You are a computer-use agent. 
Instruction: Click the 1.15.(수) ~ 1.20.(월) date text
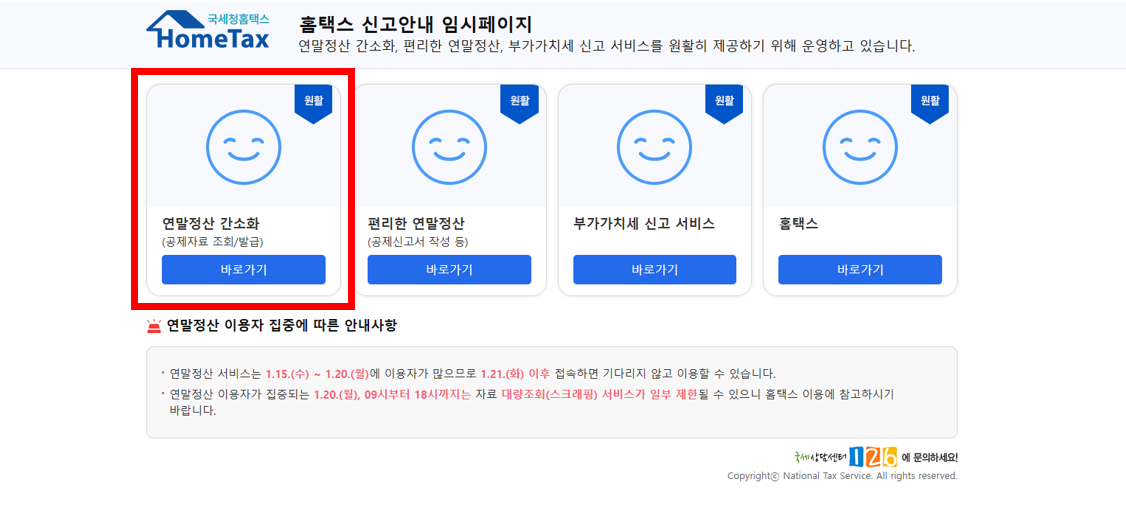tap(317, 374)
